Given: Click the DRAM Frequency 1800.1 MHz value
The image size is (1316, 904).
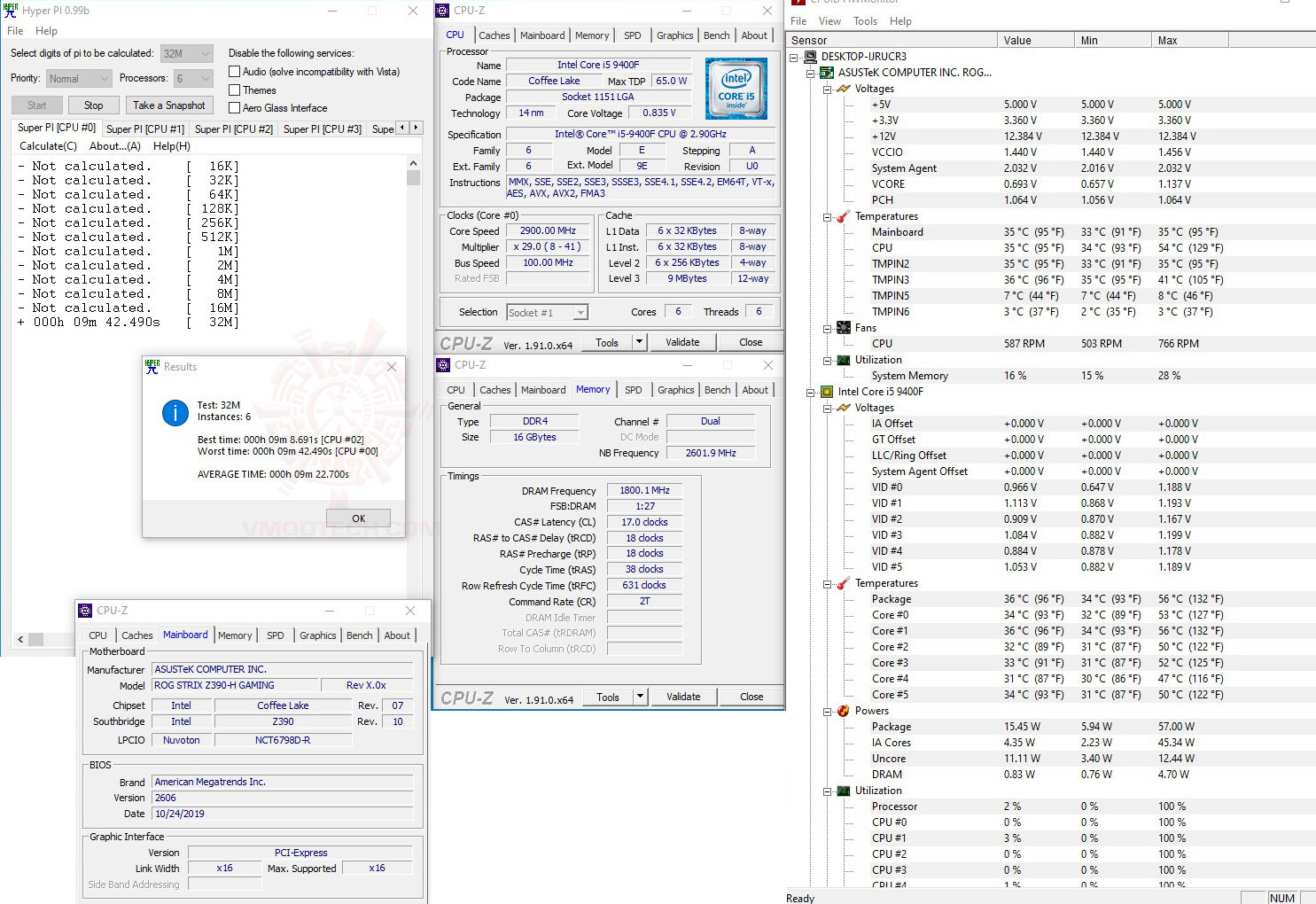Looking at the screenshot, I should click(x=644, y=490).
